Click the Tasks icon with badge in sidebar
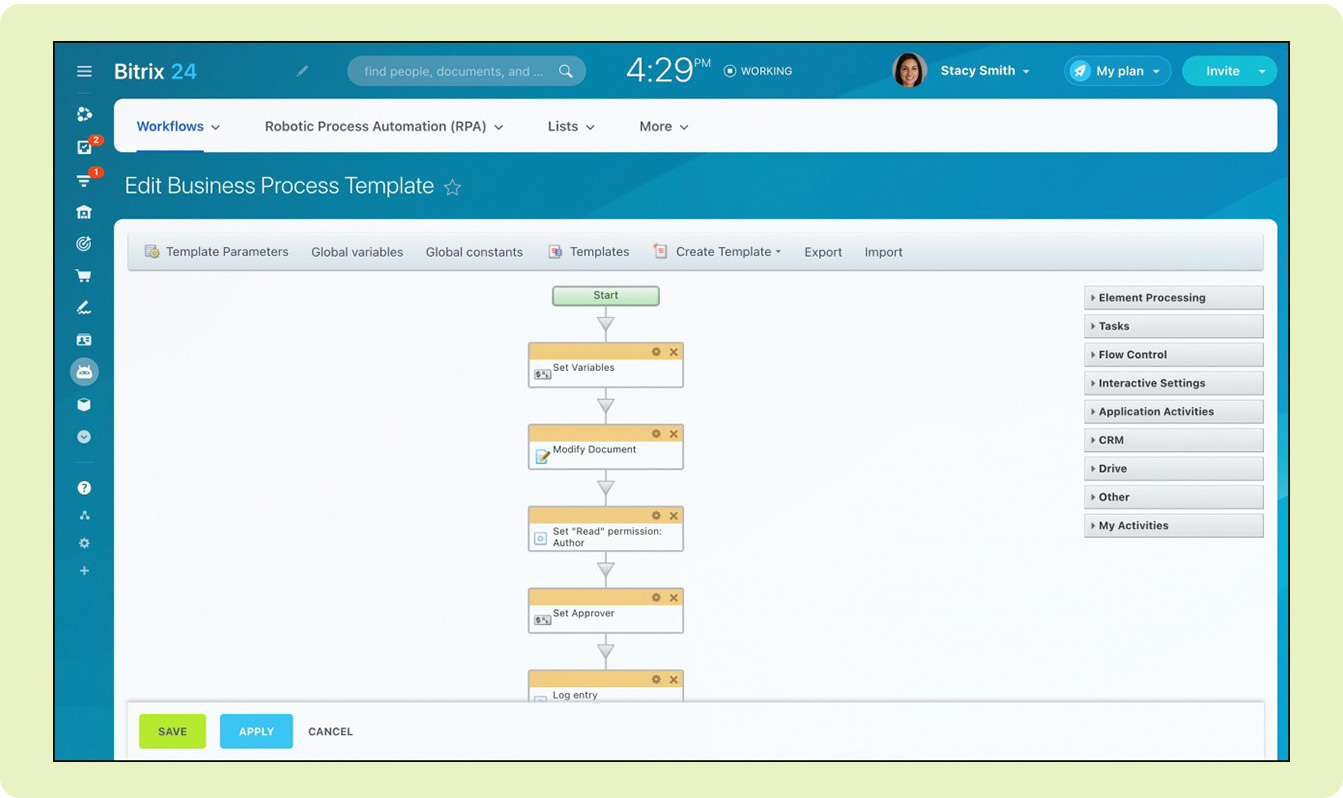Screen dimensions: 1343x798 click(x=85, y=147)
